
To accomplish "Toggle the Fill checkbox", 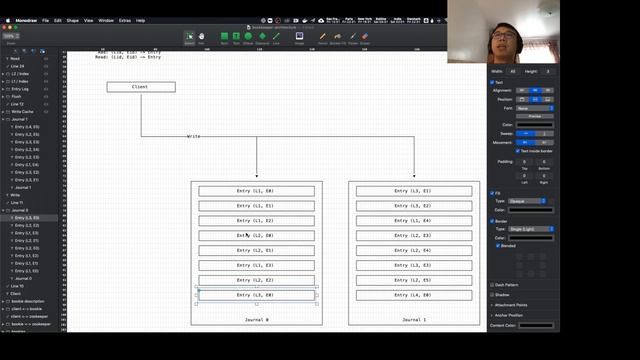I will coord(492,193).
